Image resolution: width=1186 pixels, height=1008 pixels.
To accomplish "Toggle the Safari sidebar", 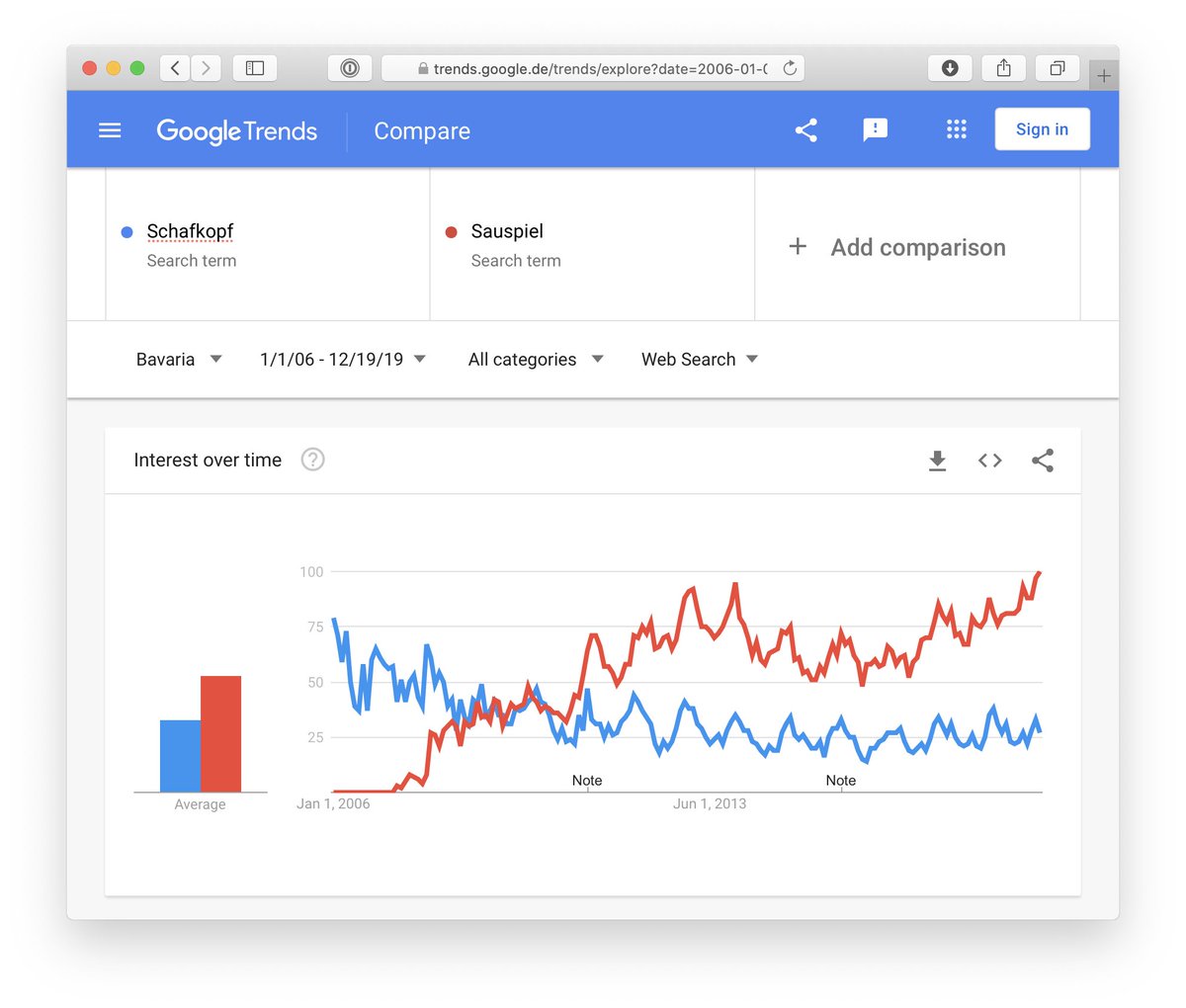I will pyautogui.click(x=255, y=68).
